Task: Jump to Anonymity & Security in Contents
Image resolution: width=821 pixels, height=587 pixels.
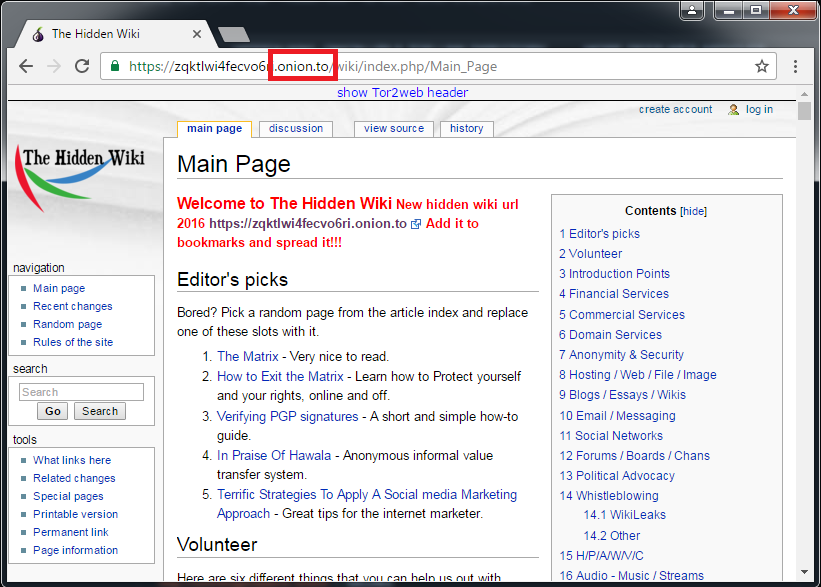Action: point(622,355)
